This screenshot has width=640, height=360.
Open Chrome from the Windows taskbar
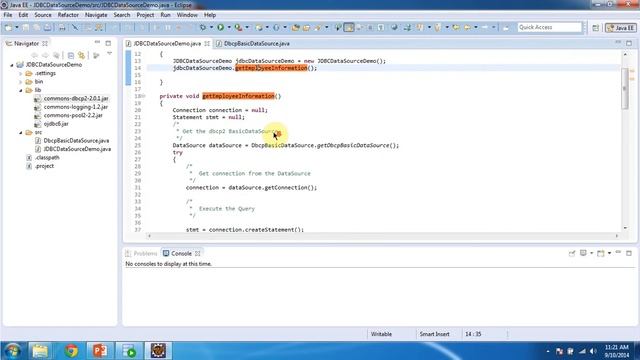click(x=71, y=351)
